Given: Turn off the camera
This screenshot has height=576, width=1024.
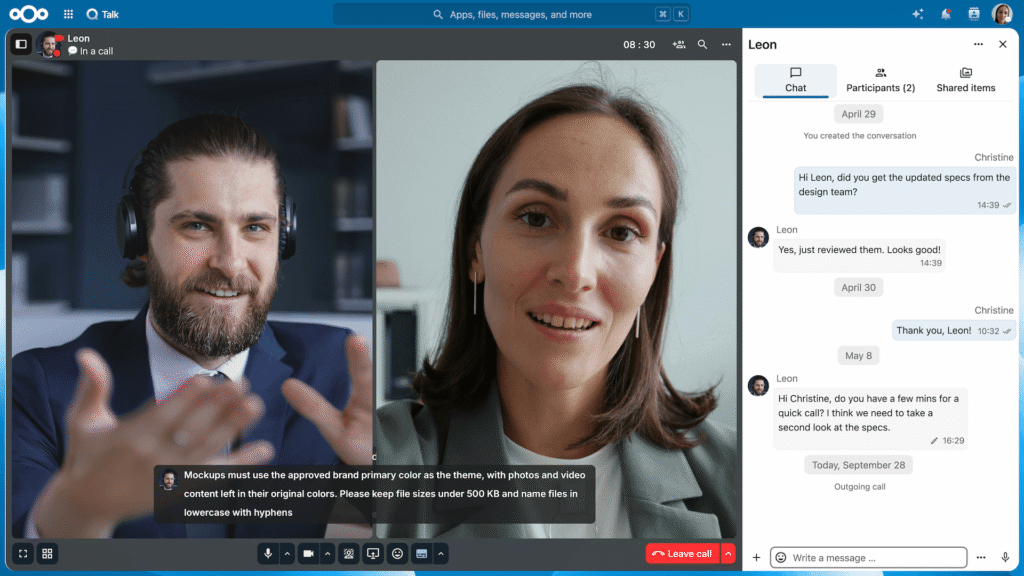Looking at the screenshot, I should coord(308,554).
